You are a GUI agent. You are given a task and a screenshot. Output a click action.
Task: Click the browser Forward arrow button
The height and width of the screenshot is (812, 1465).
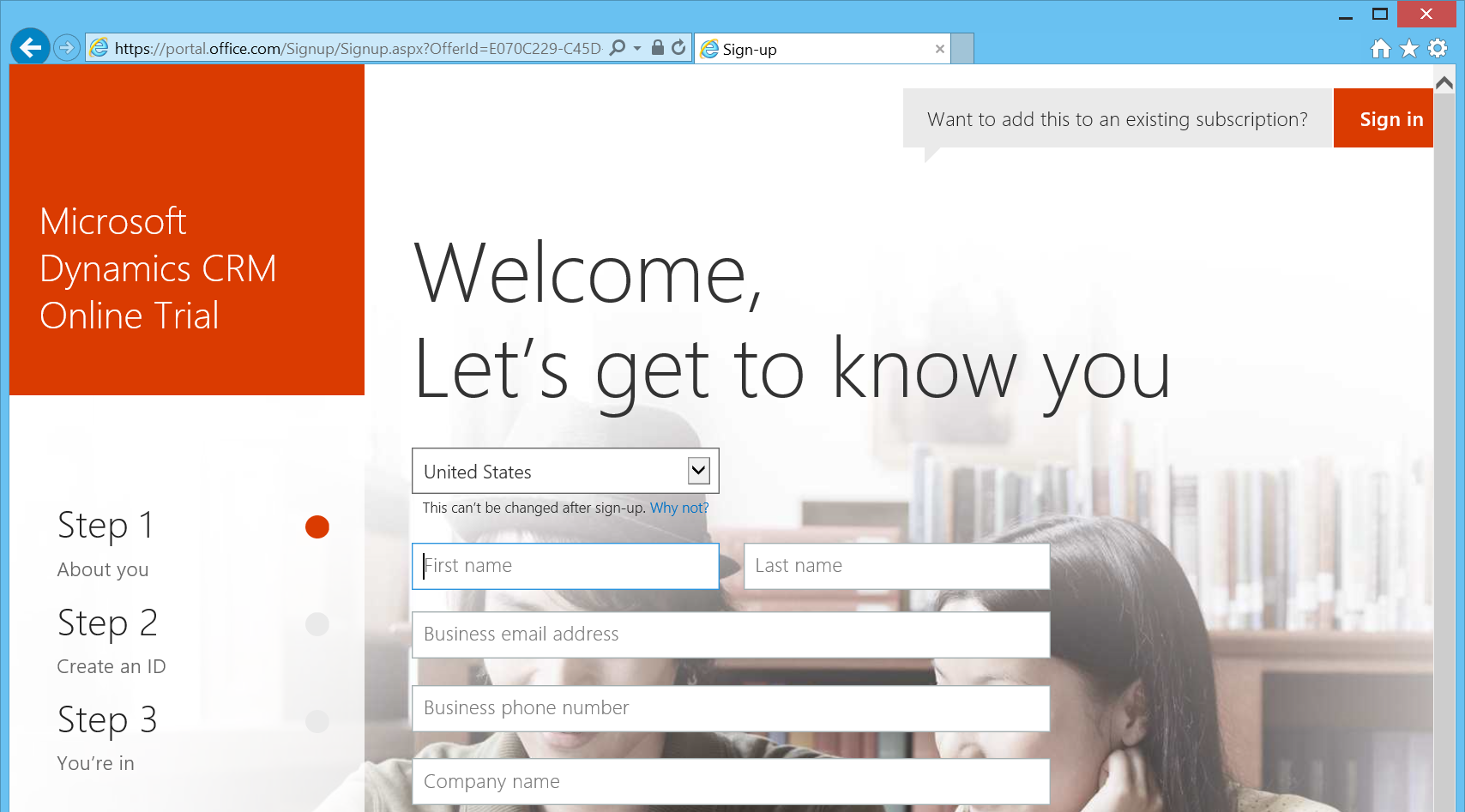(66, 48)
